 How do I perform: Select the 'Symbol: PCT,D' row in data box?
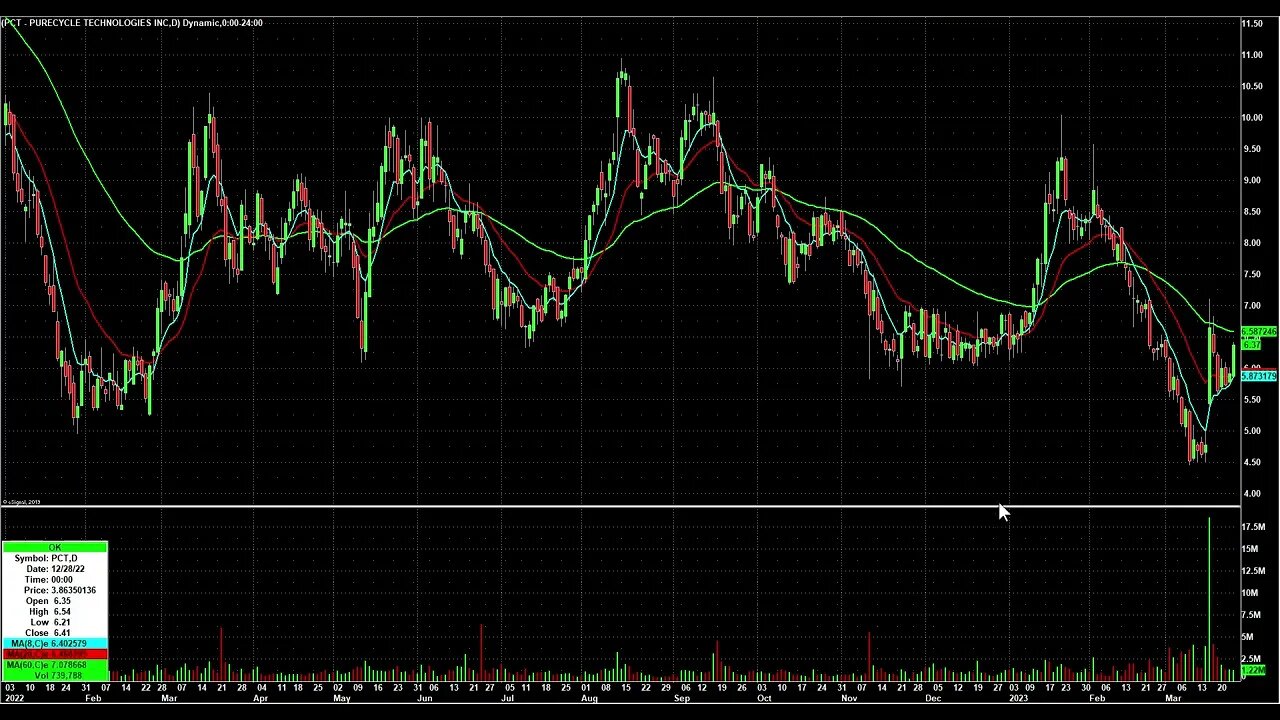55,558
